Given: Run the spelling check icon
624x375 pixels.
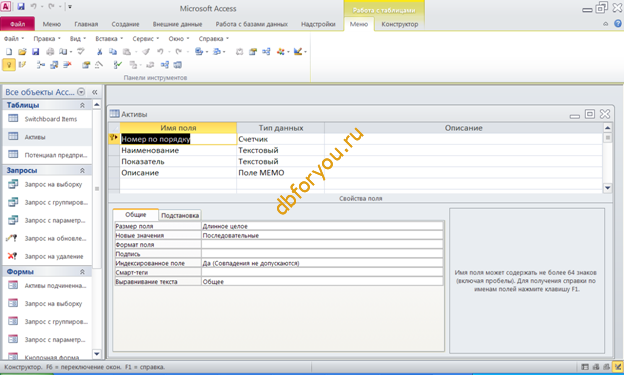Looking at the screenshot, I should pyautogui.click(x=81, y=52).
